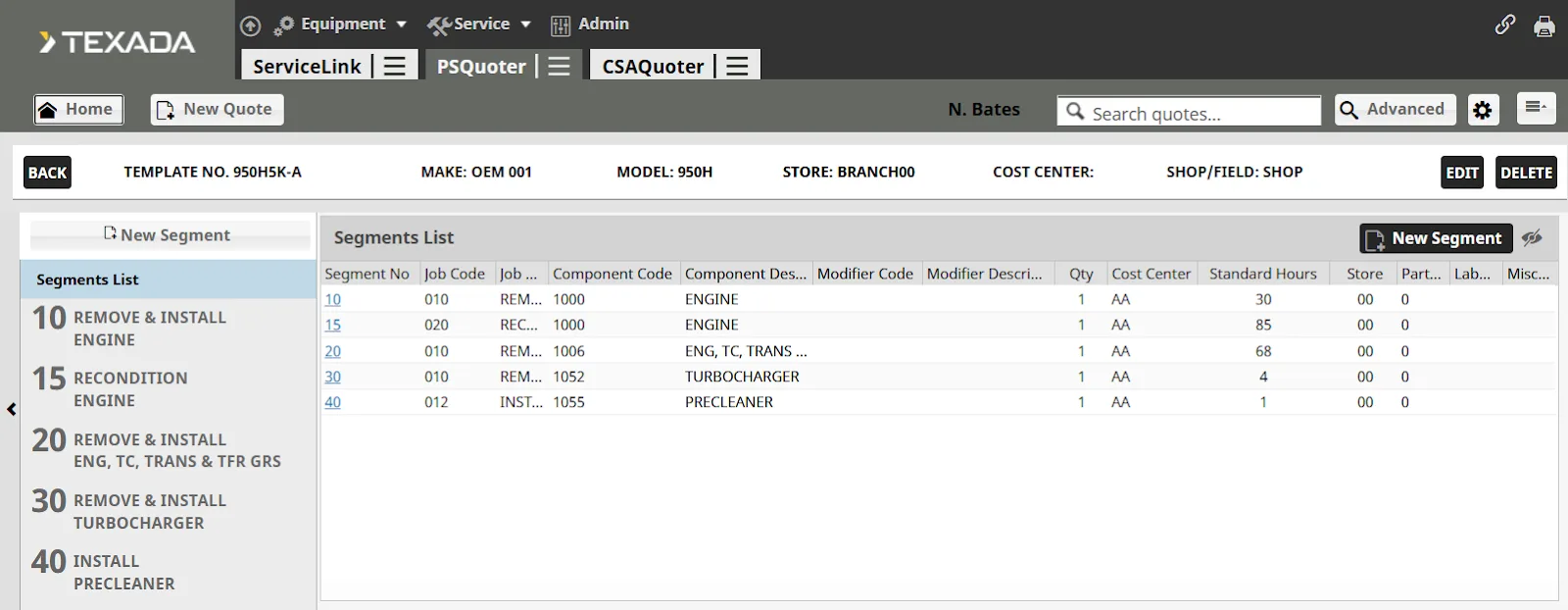The image size is (1568, 610).
Task: Click the up-arrow circle icon in top bar
Action: pos(251,25)
